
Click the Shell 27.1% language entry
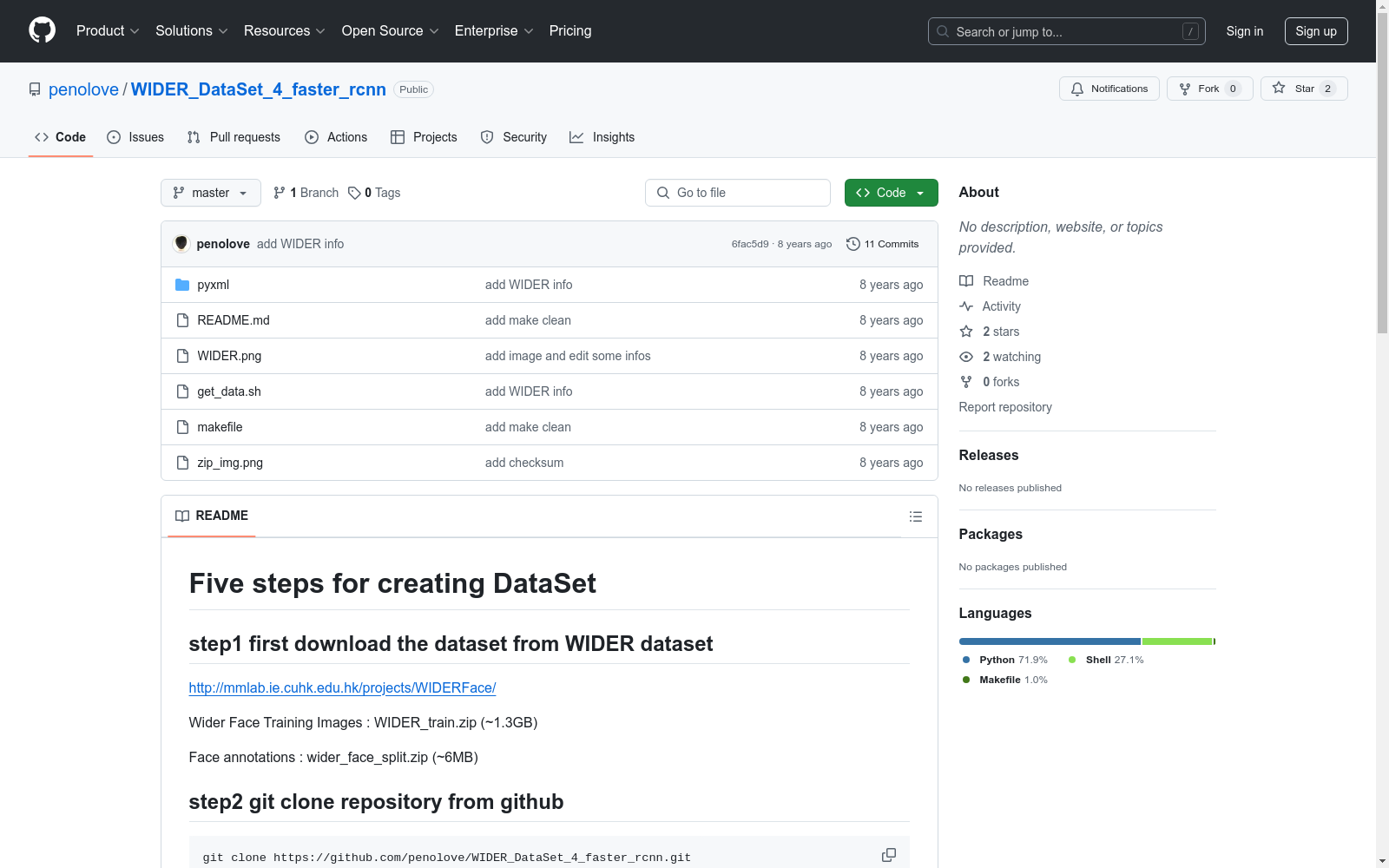click(1107, 660)
